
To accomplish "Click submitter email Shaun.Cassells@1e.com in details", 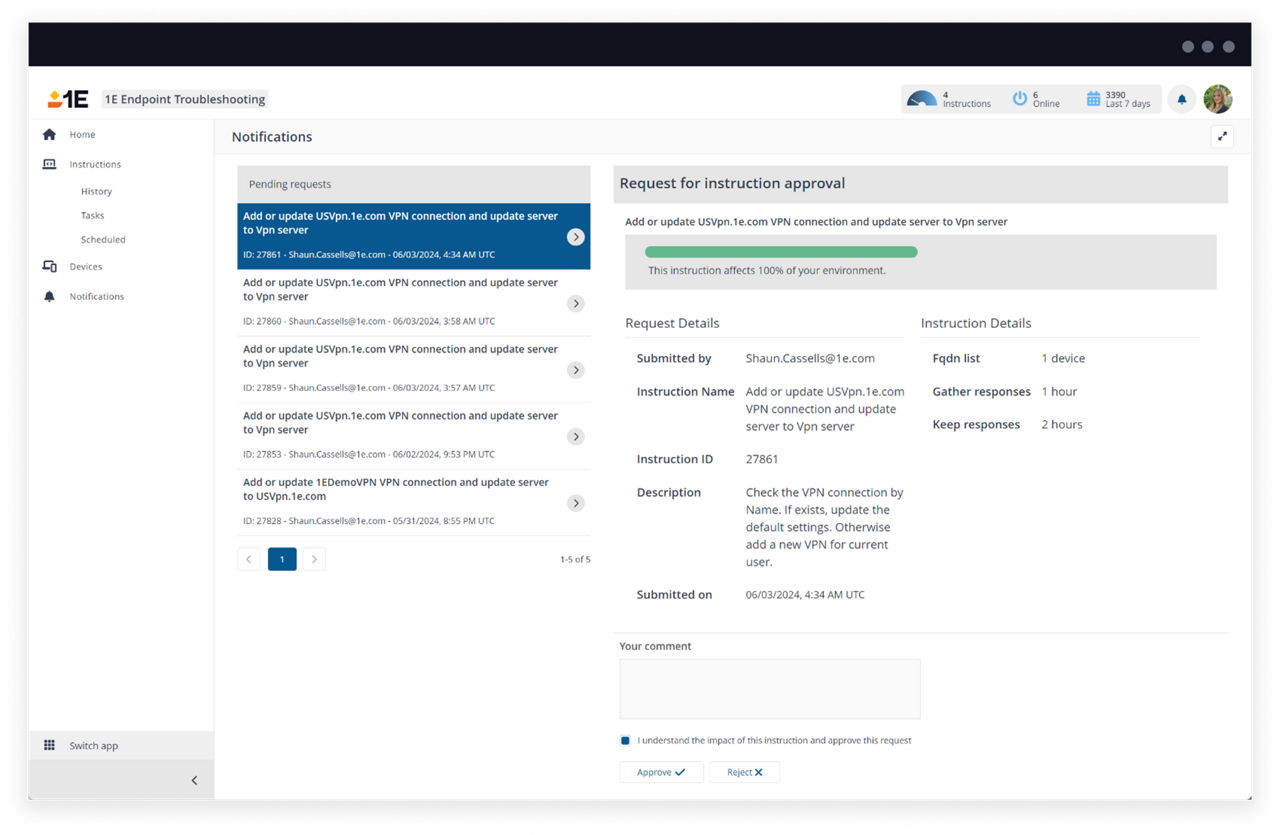I will (810, 358).
